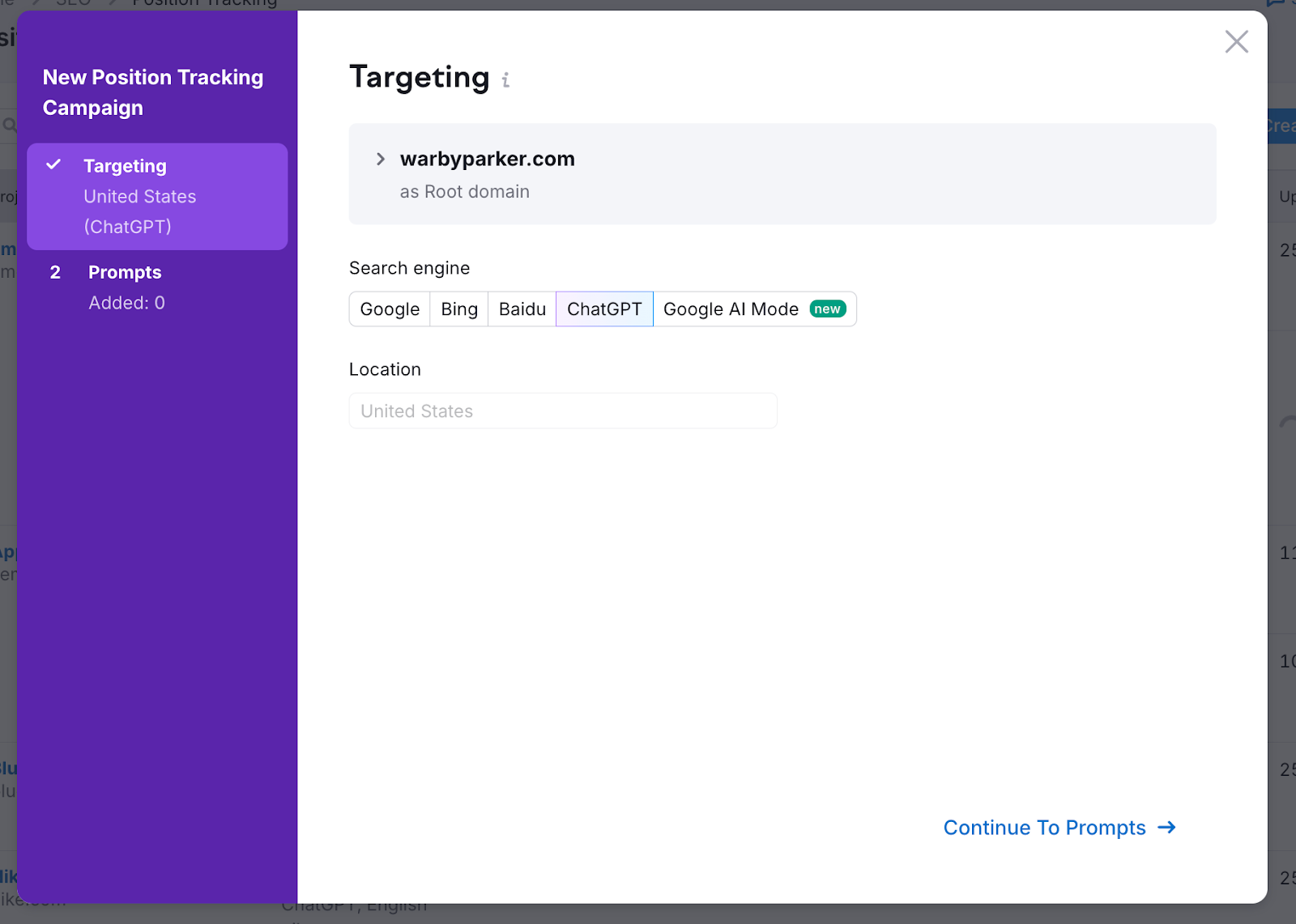Go to the Prompts step in the sidebar
Screen dimensions: 1296x924
[x=125, y=272]
